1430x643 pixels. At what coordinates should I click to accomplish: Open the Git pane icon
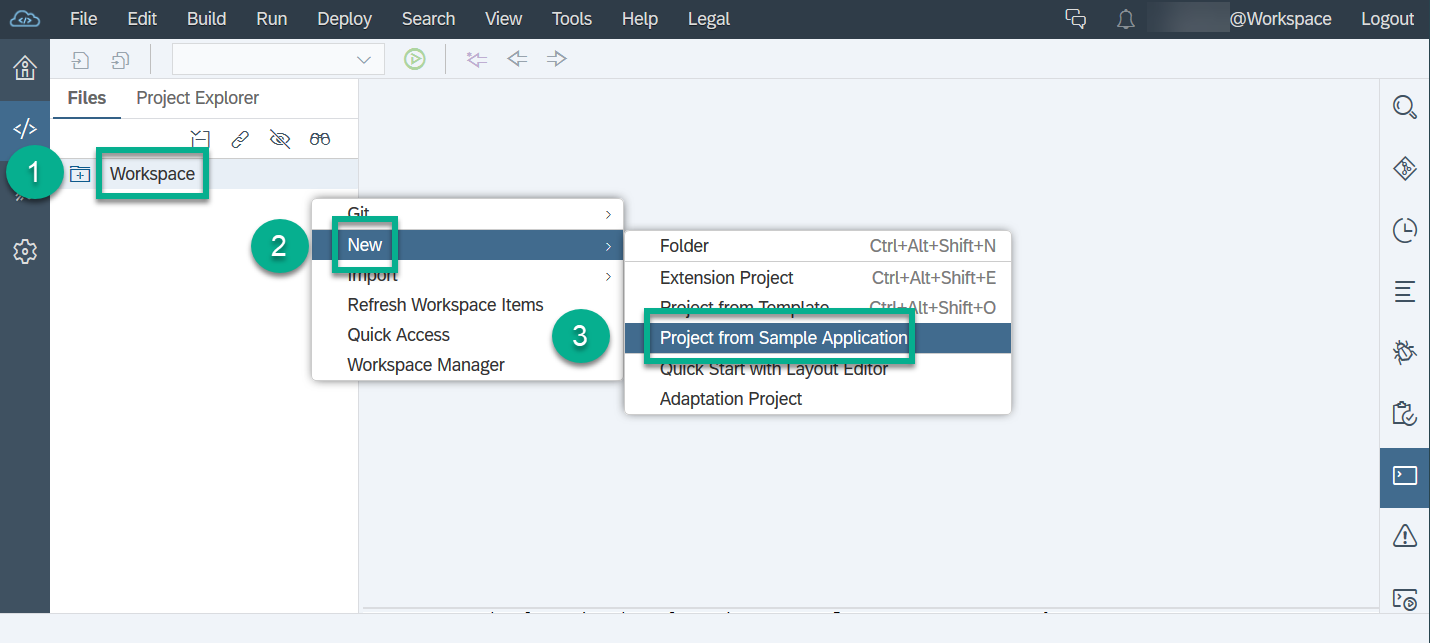1404,169
